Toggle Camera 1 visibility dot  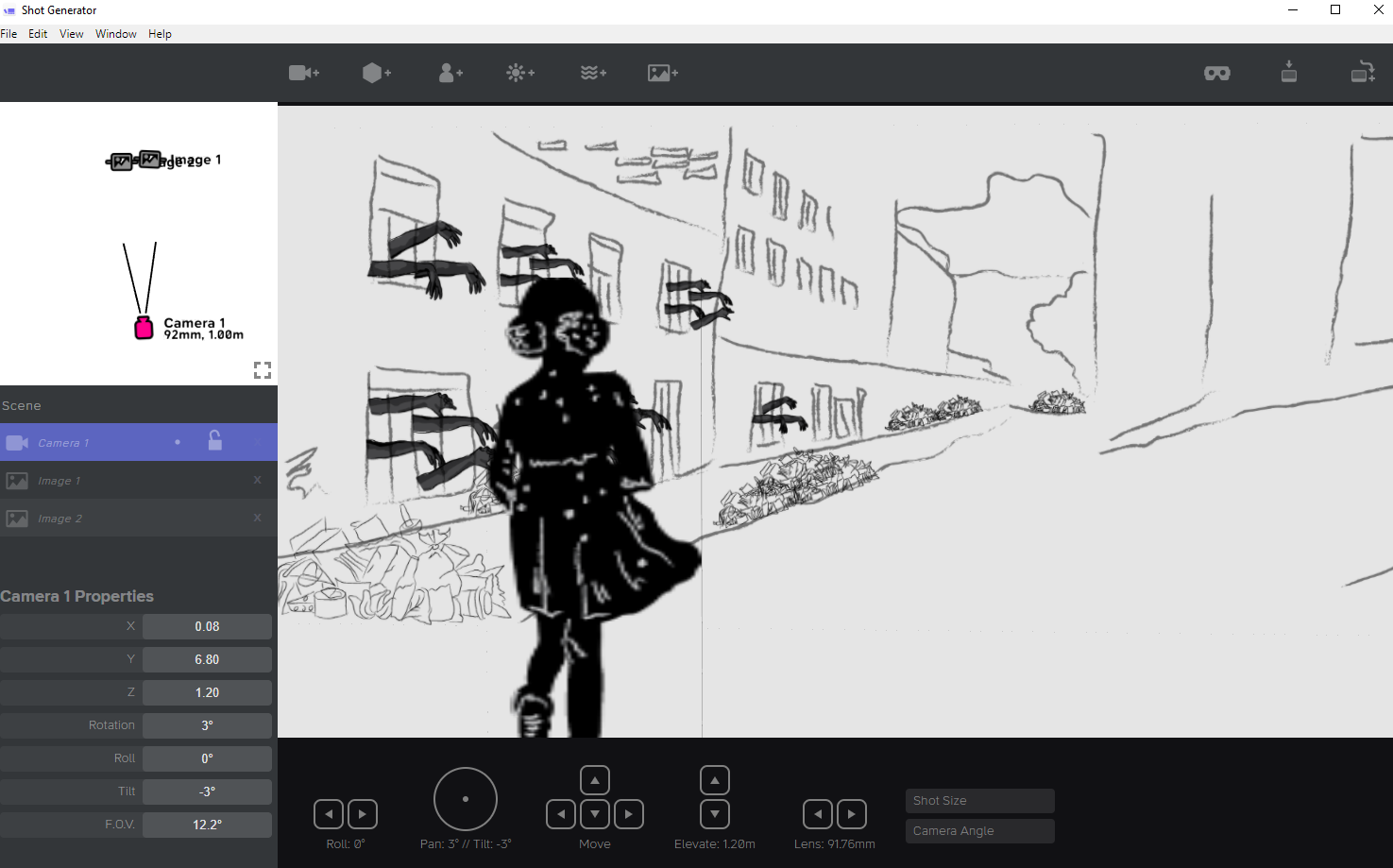(x=177, y=441)
